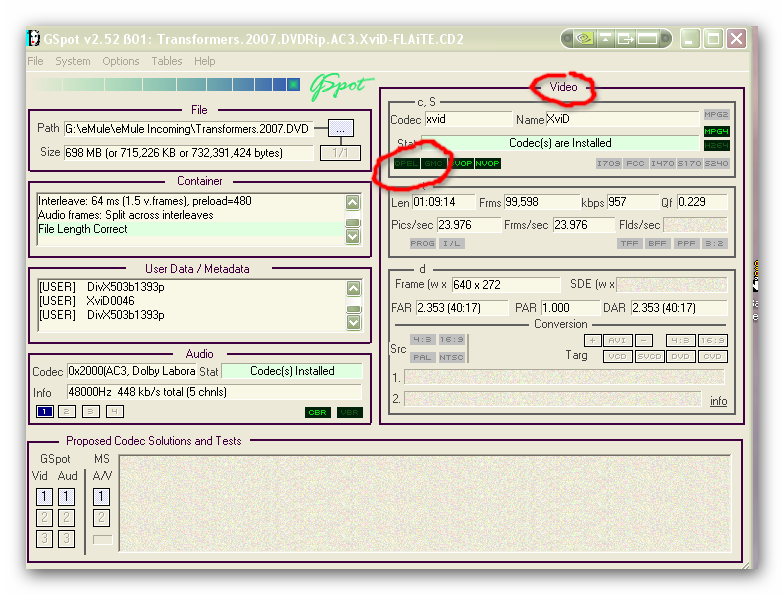Click GSpot Aud solution button 1
Screen dimensions: 784x595
point(66,496)
